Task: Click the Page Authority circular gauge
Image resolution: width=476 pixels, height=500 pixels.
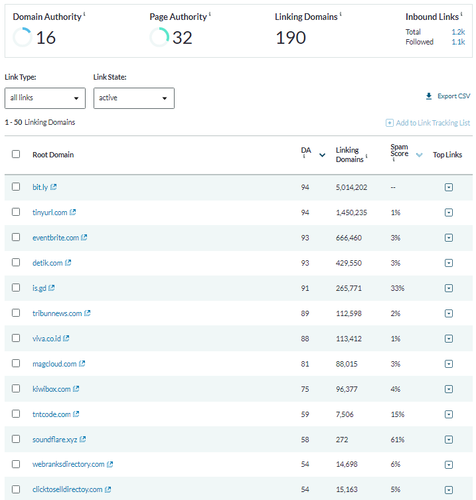Action: coord(159,37)
